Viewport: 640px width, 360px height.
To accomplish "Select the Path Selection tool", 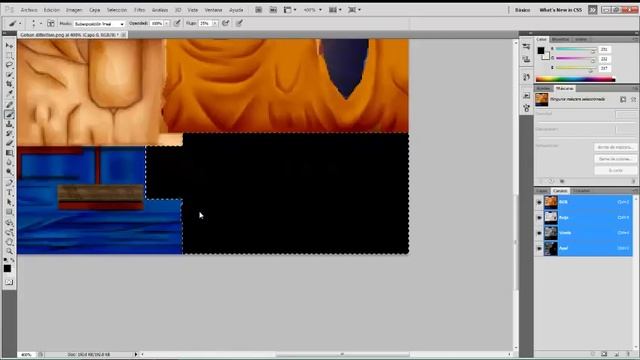I will click(x=9, y=202).
